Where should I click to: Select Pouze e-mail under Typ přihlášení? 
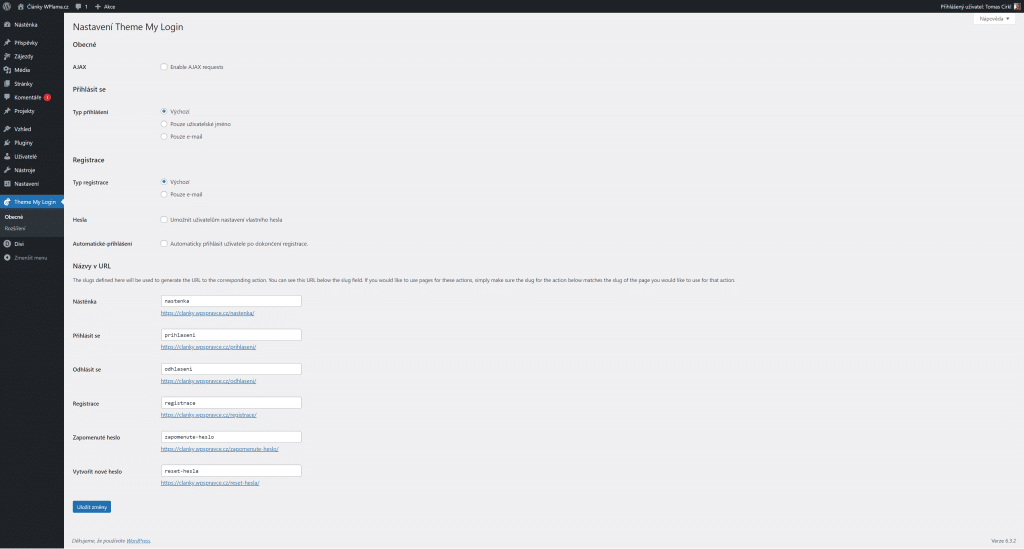click(164, 136)
